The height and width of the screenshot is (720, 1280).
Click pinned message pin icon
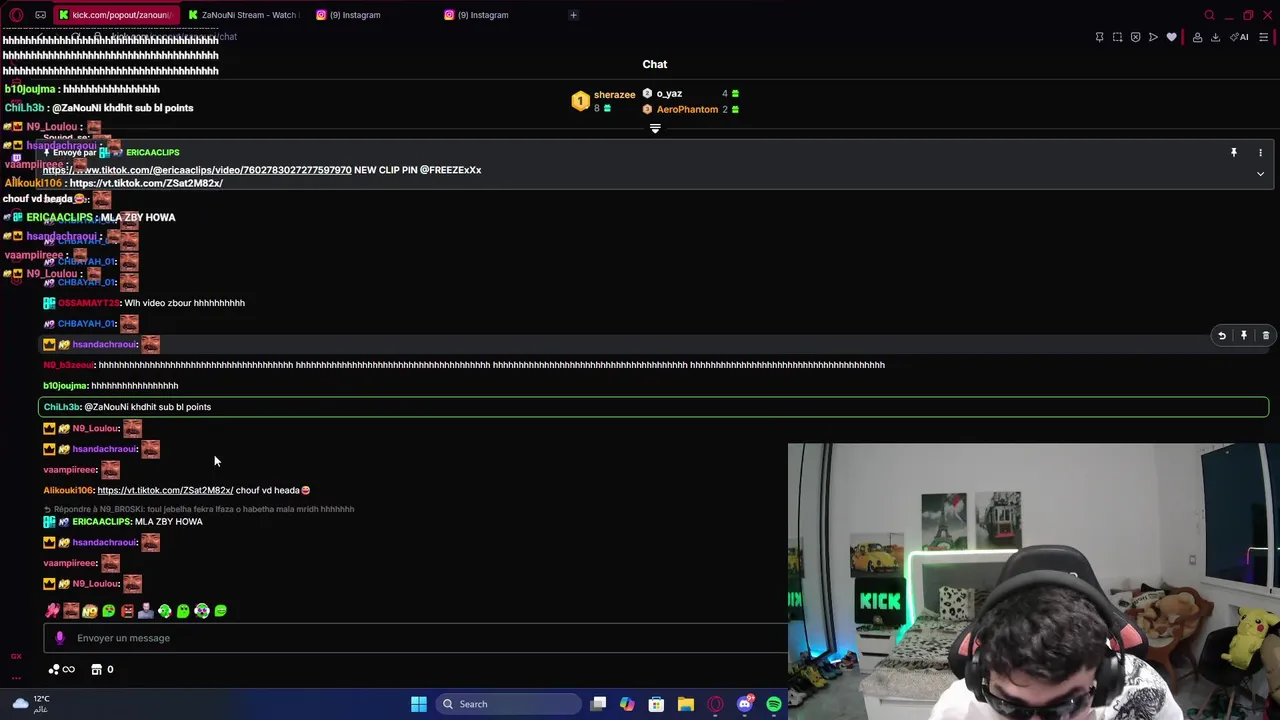1234,152
